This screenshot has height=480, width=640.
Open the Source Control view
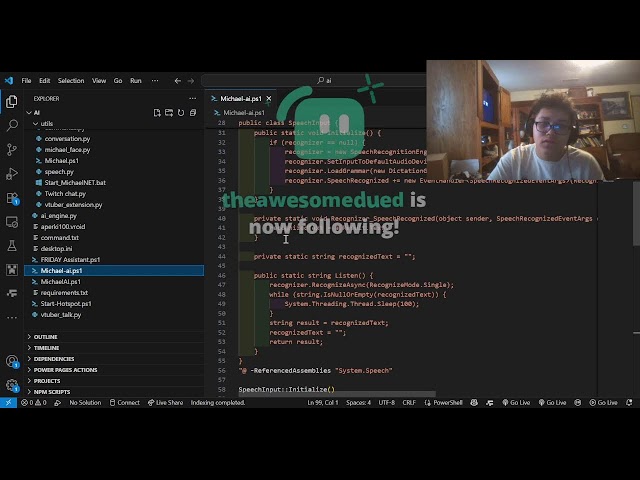click(x=12, y=149)
